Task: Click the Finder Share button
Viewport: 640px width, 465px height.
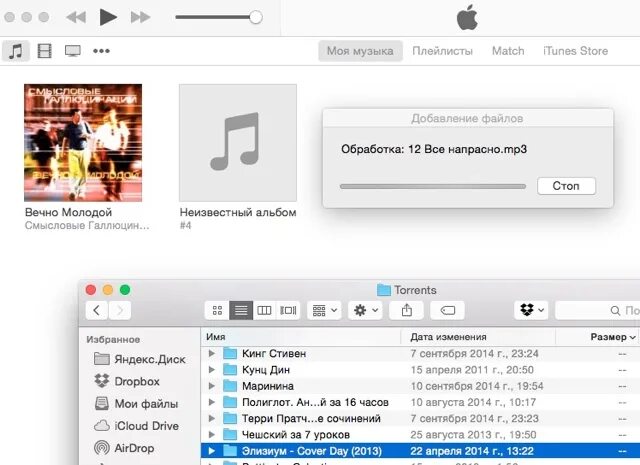Action: (407, 311)
